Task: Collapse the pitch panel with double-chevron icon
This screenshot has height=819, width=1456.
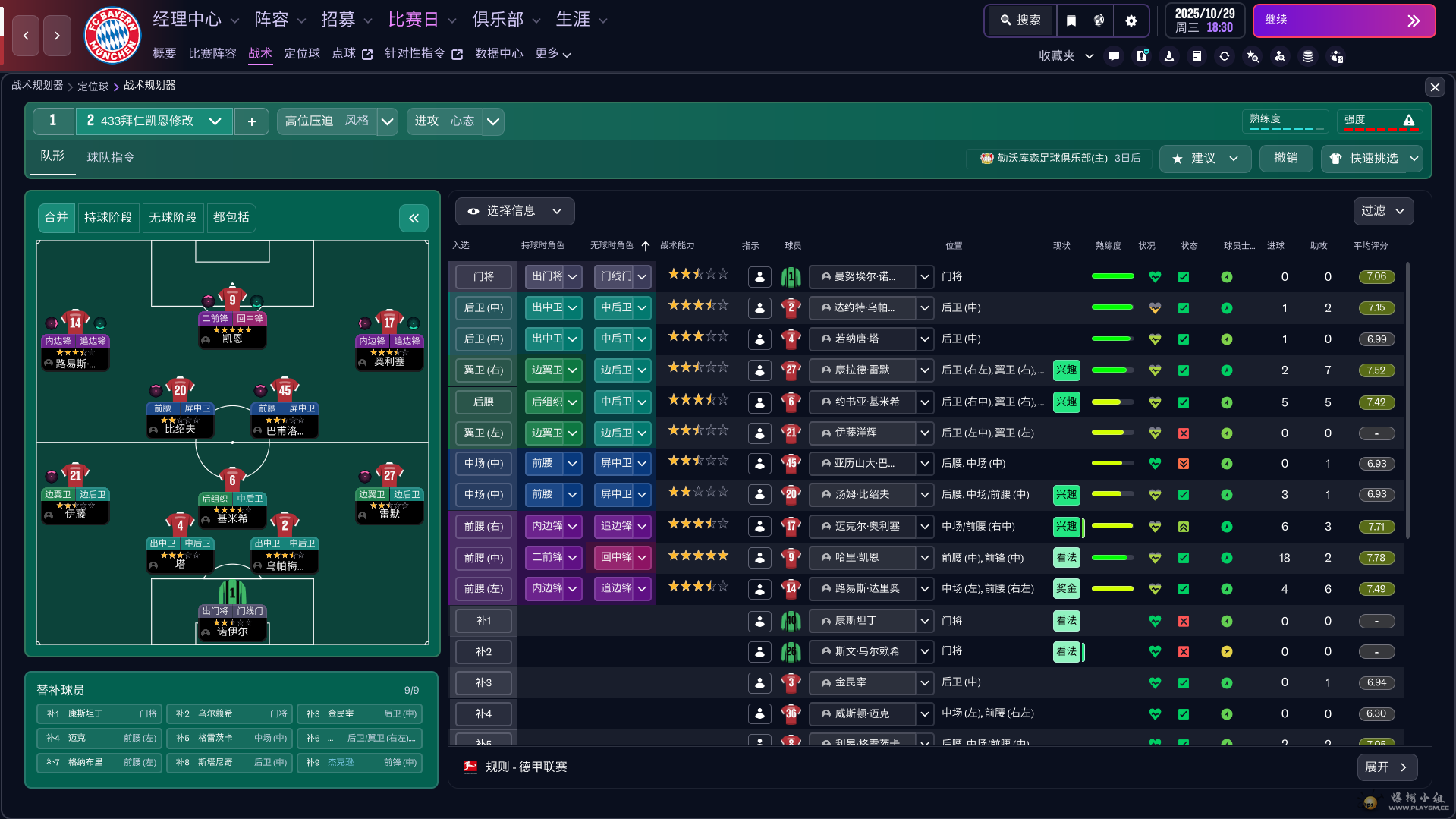Action: [414, 219]
